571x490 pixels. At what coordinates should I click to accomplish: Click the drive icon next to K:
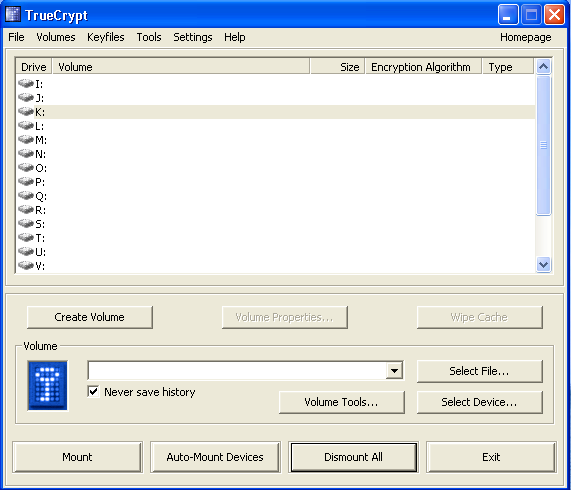[26, 111]
